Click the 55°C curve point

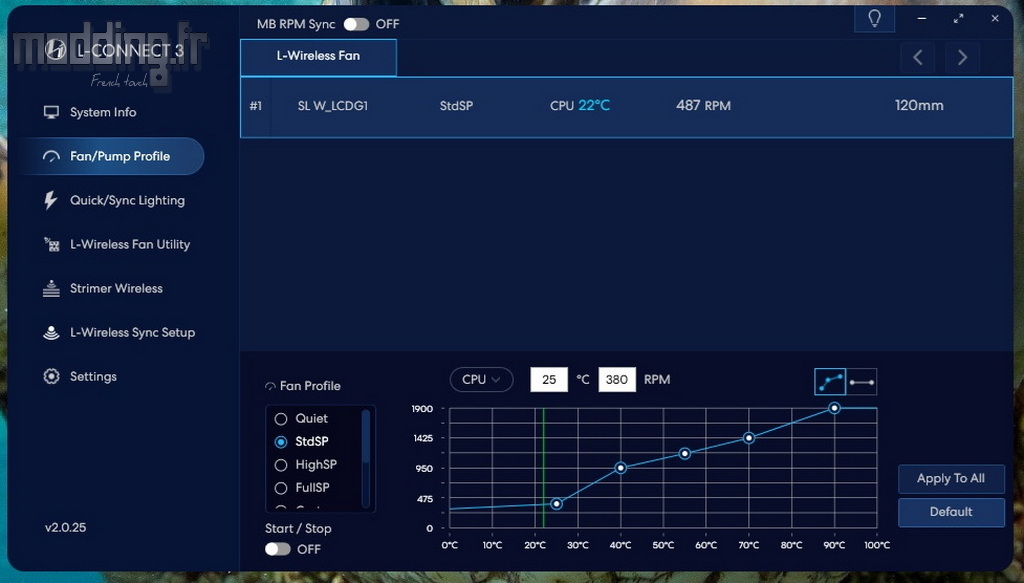(x=684, y=454)
